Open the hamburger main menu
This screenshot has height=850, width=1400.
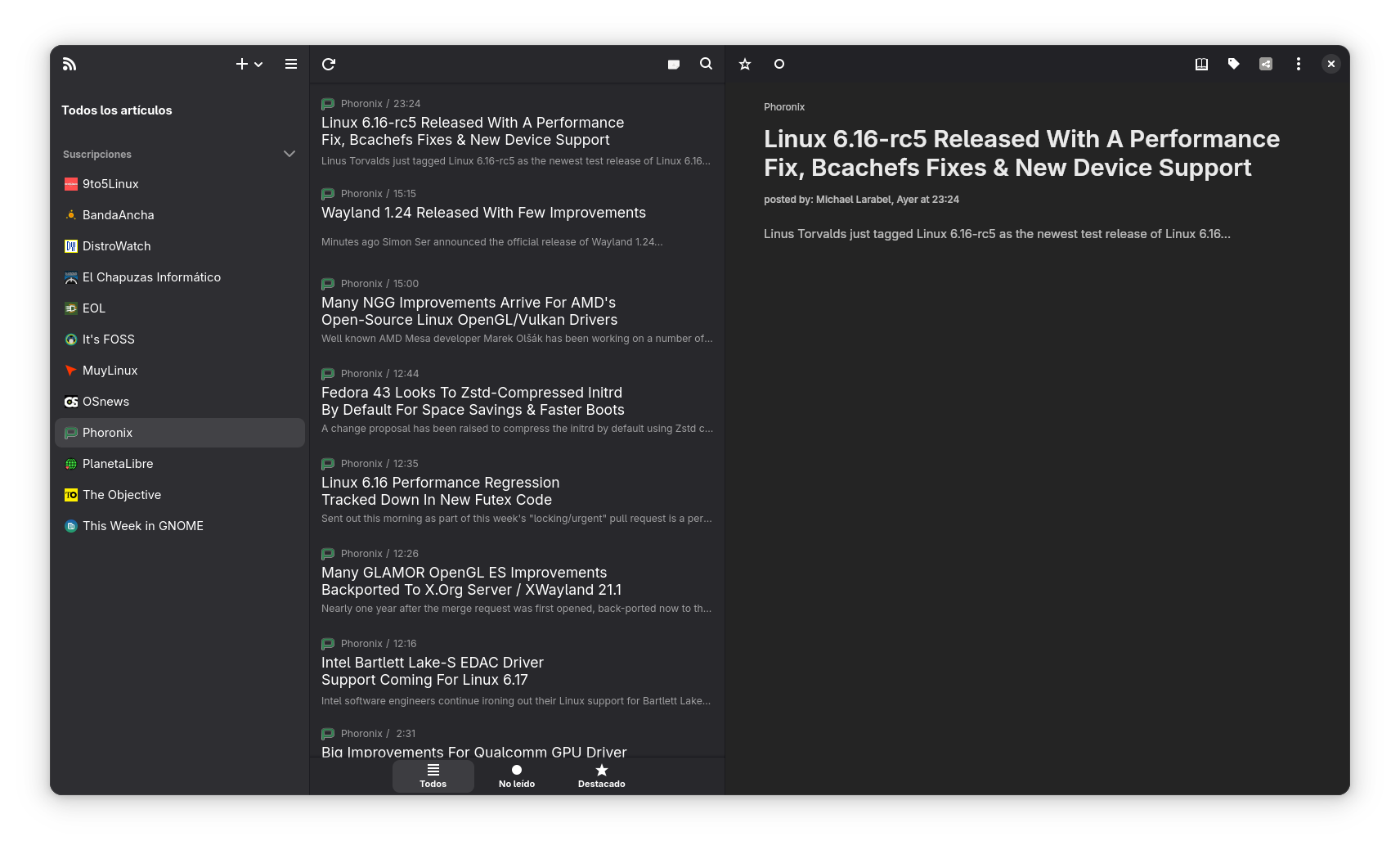pos(291,64)
